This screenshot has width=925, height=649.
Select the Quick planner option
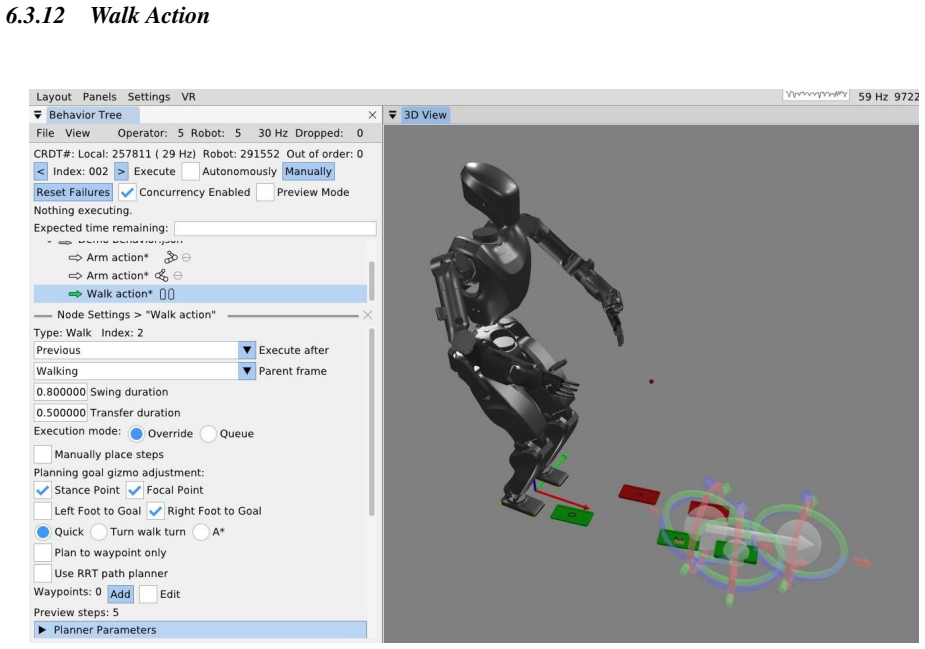[x=42, y=532]
